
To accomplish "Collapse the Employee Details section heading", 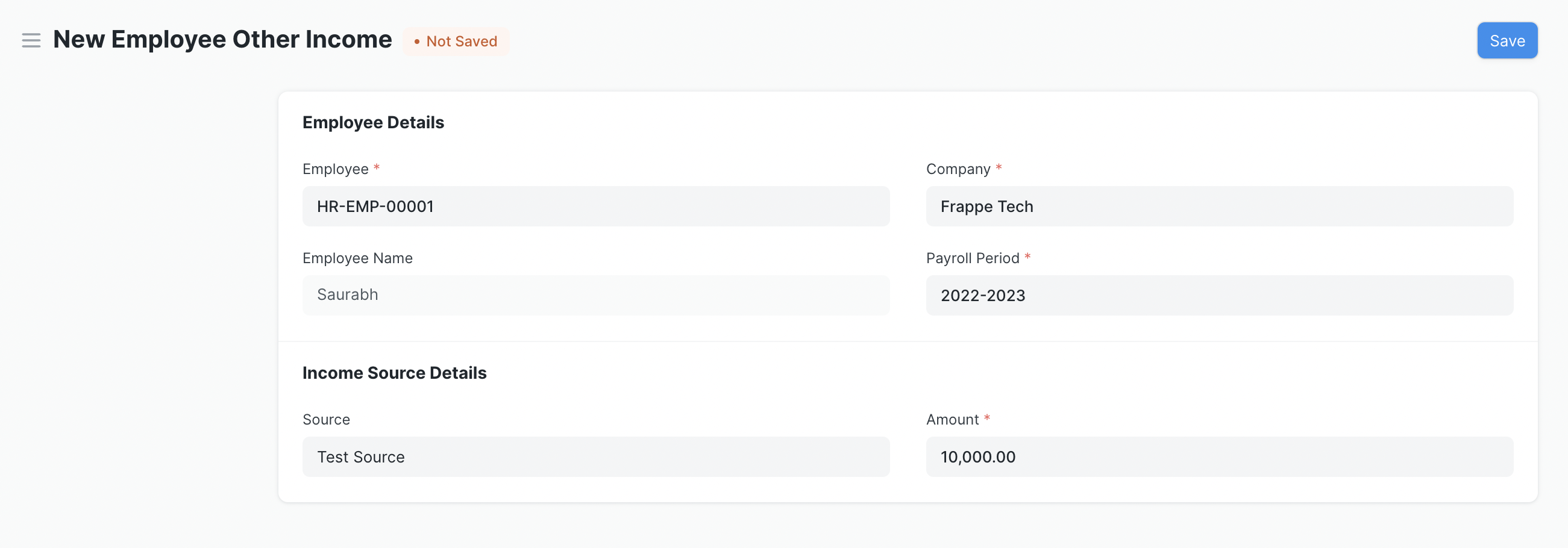I will tap(372, 123).
